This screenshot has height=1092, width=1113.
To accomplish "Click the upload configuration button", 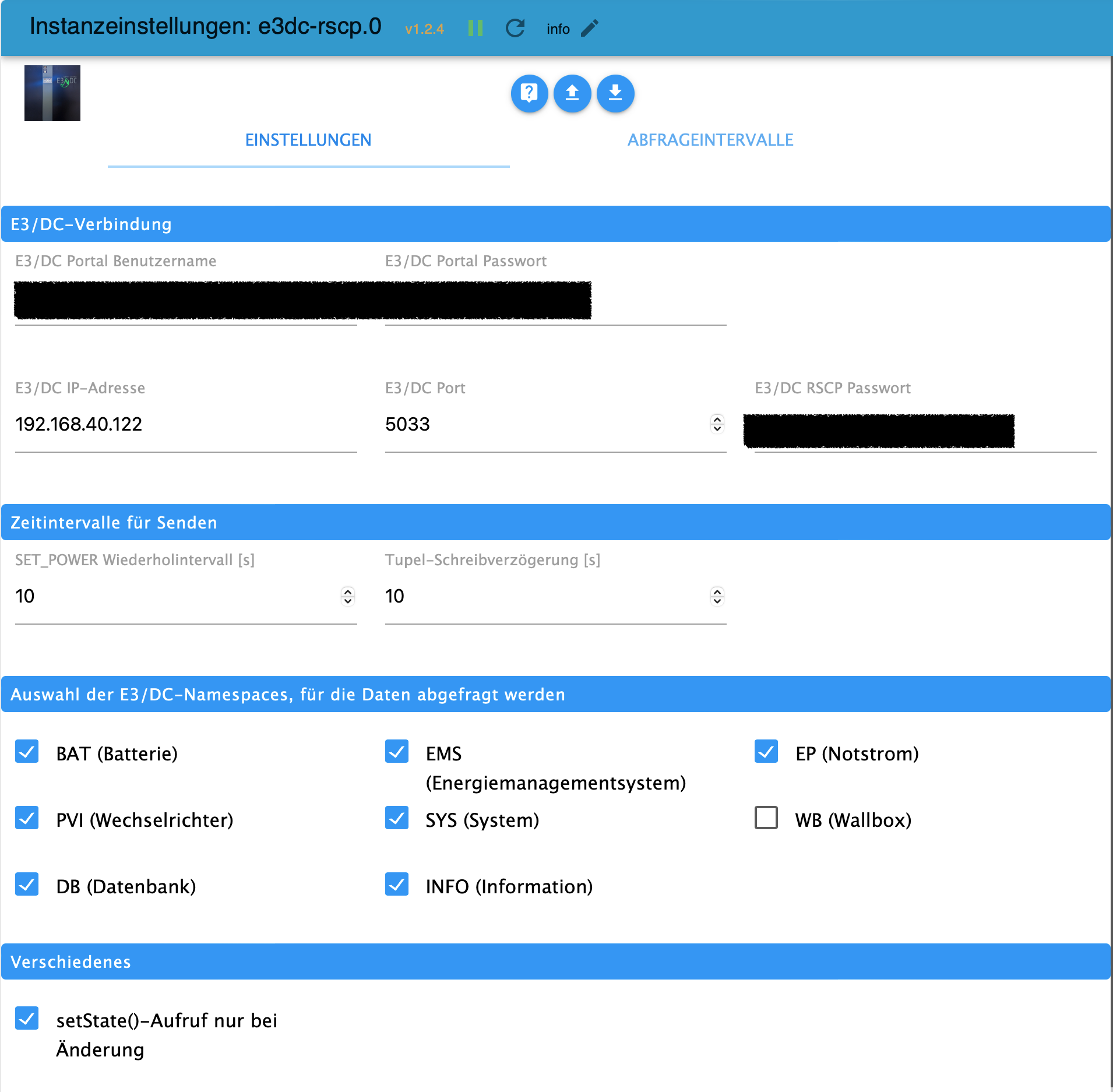I will pyautogui.click(x=572, y=93).
